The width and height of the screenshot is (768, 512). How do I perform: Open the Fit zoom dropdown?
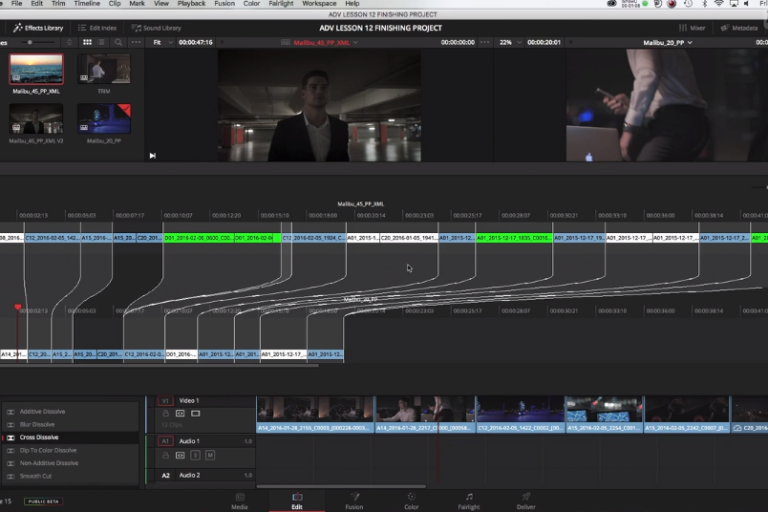pos(162,43)
